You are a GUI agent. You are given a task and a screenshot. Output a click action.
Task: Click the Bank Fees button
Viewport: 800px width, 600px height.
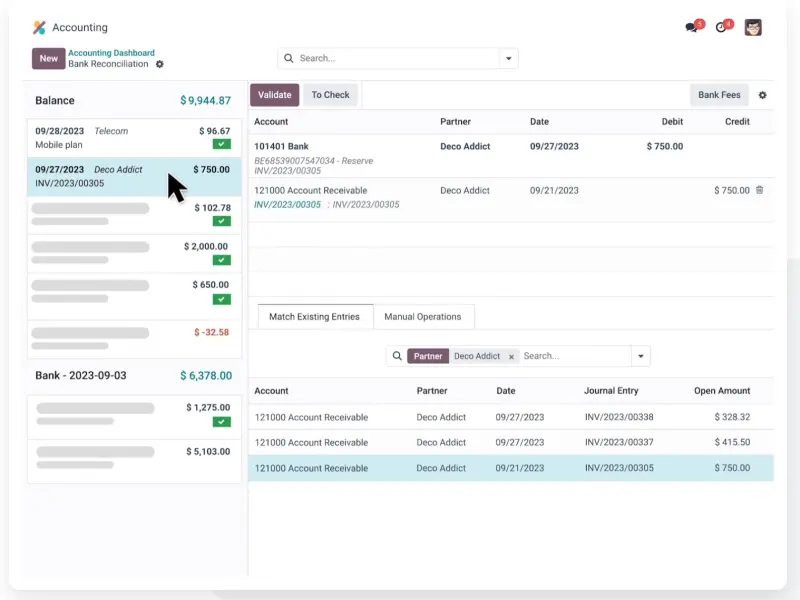(719, 95)
